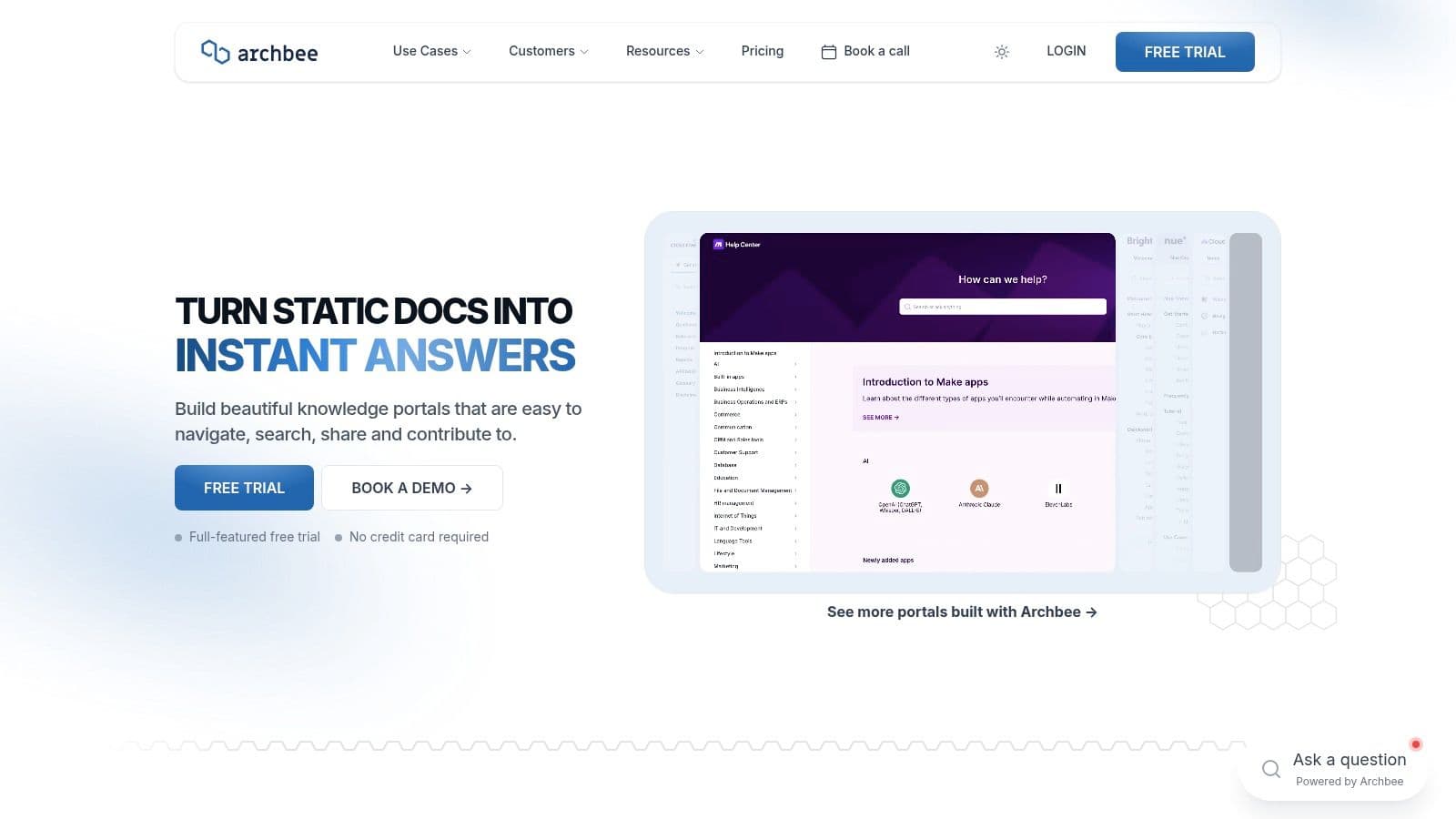
Task: Click LOGIN in the header
Action: (1067, 51)
